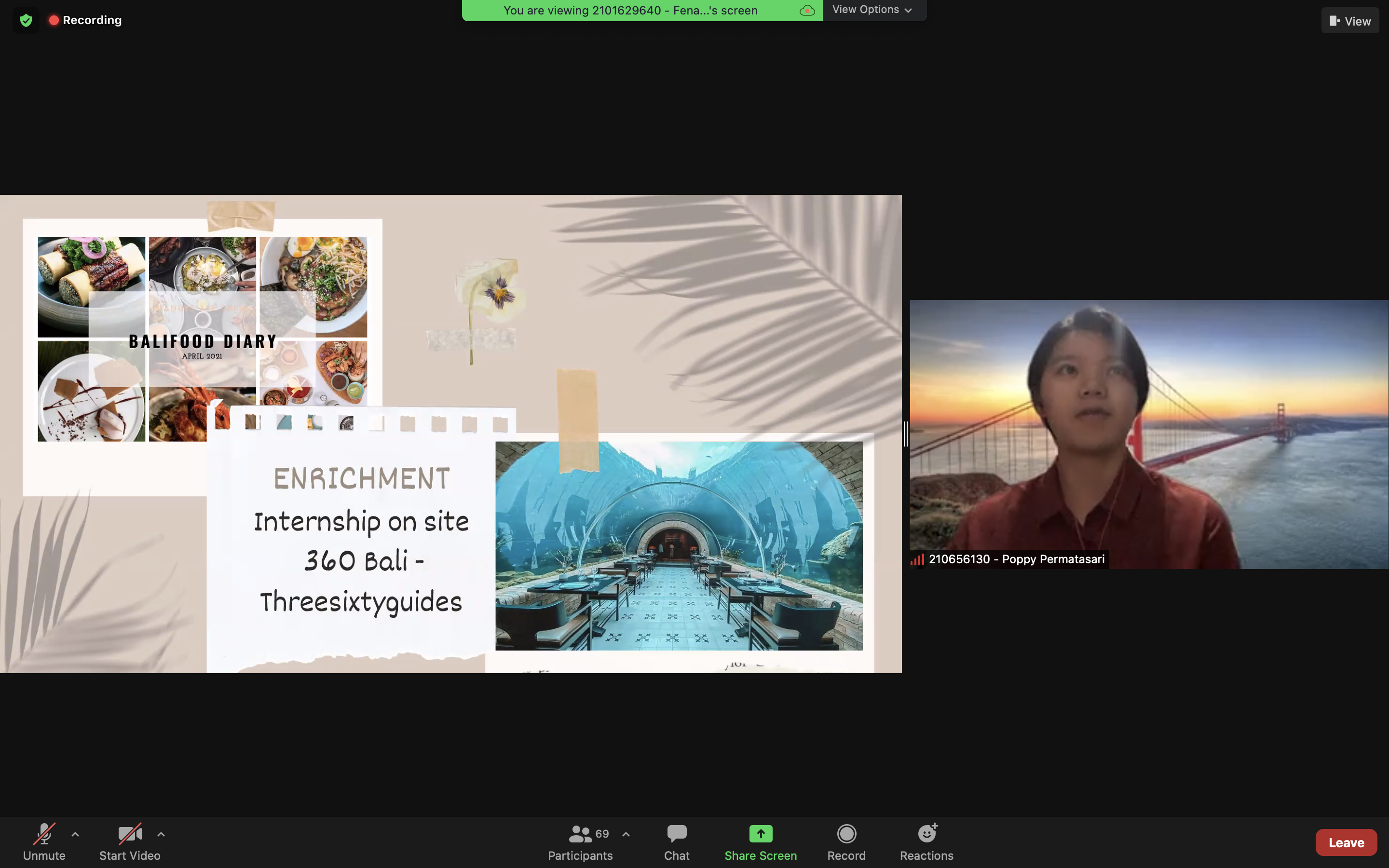Switch layout using the View button
The width and height of the screenshot is (1389, 868).
click(1349, 21)
